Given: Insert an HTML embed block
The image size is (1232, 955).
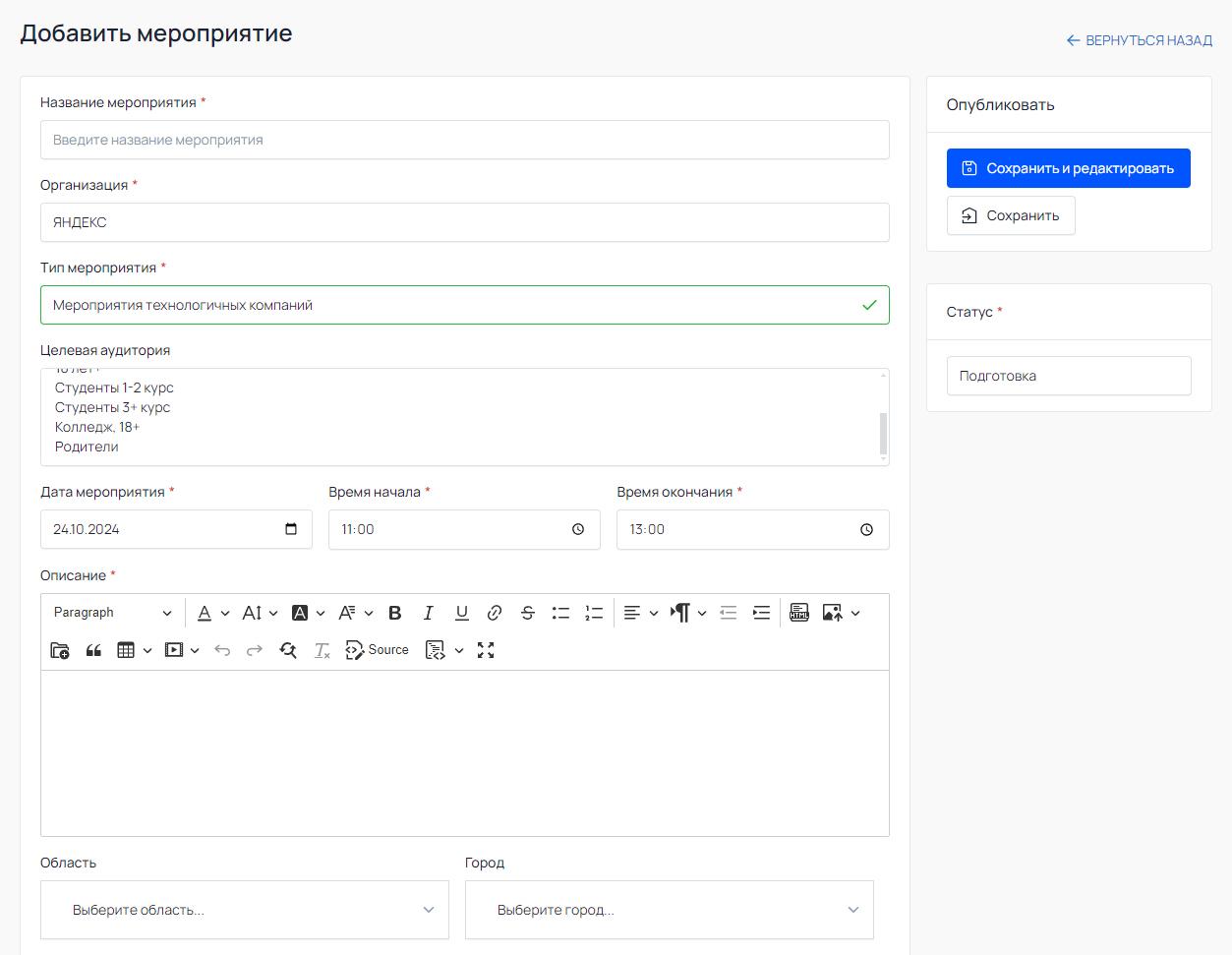Looking at the screenshot, I should pyautogui.click(x=799, y=613).
